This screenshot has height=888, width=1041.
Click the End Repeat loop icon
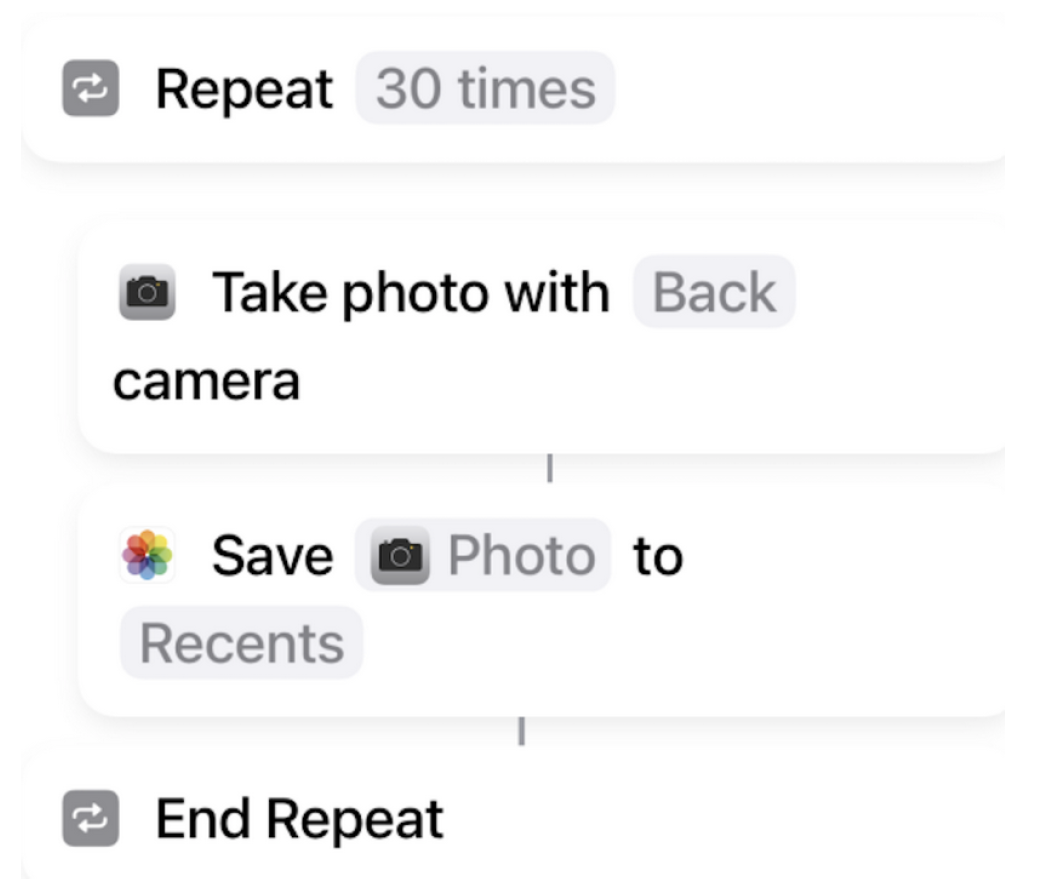(x=91, y=819)
